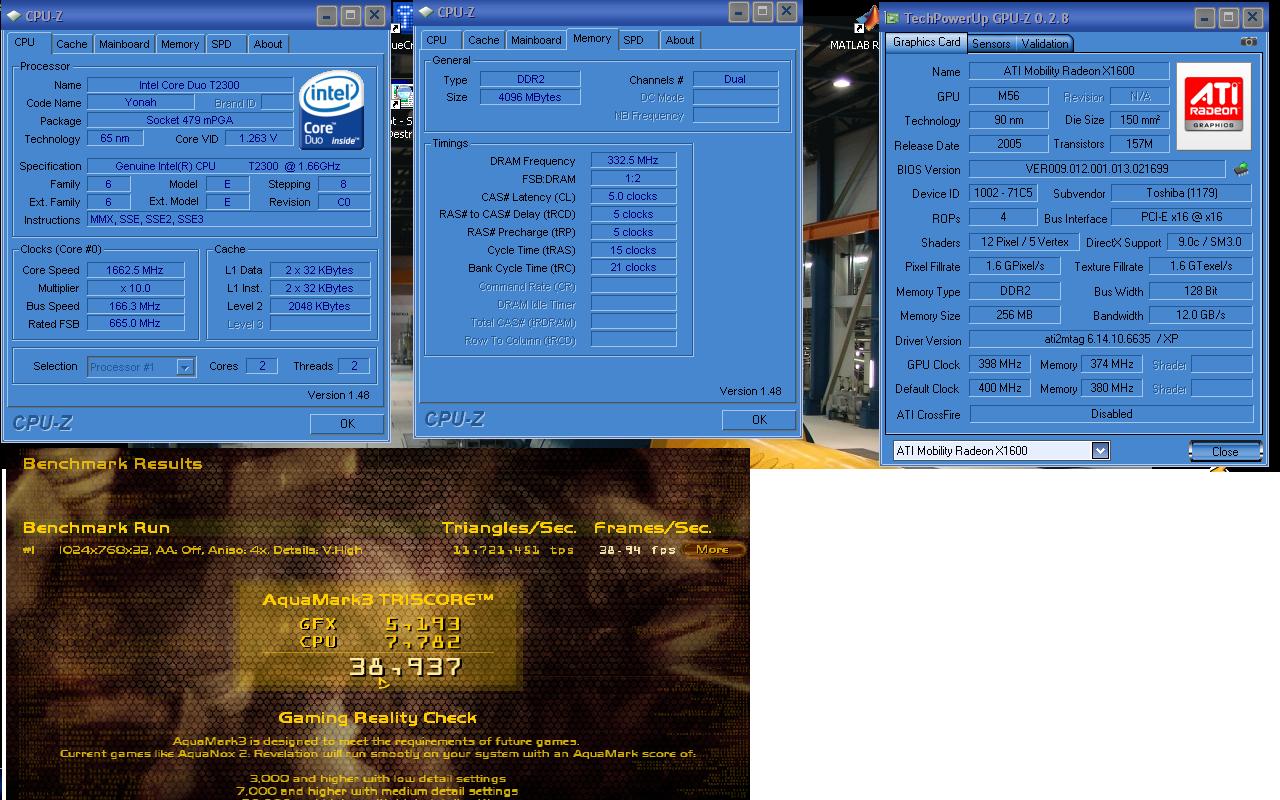Click the Bank Cycle Time value 21 clocks
This screenshot has height=800, width=1280.
point(633,267)
